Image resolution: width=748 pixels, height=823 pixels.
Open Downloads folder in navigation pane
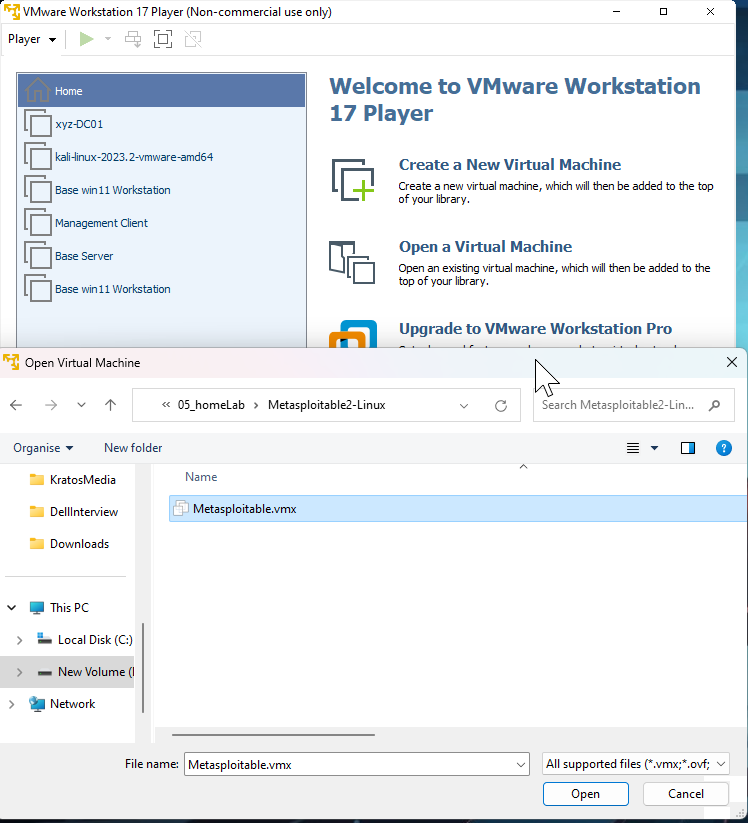point(69,544)
